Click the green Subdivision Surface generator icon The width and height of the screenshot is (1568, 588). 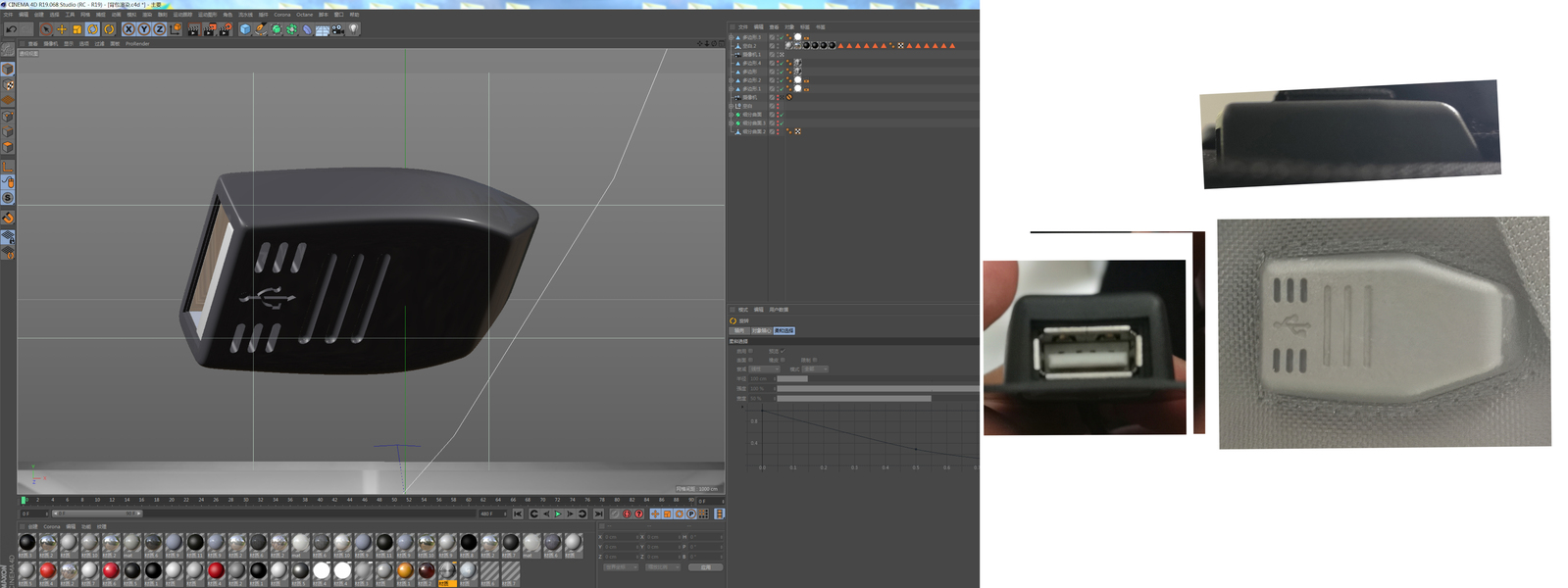(276, 29)
